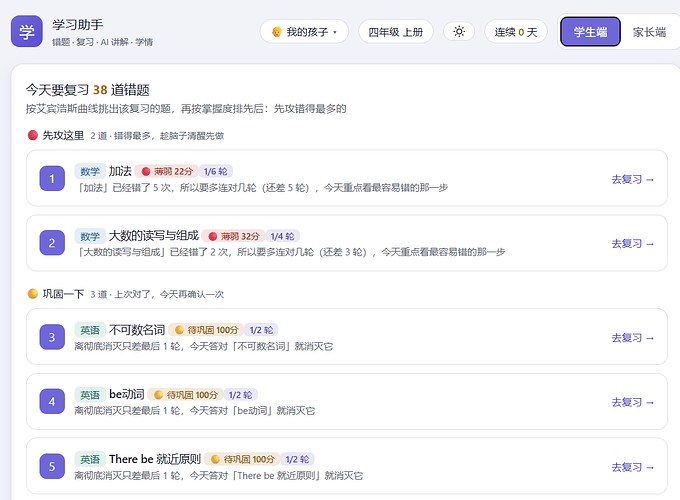
Task: Click the 数学 tag on 加法 card
Action: coord(90,171)
